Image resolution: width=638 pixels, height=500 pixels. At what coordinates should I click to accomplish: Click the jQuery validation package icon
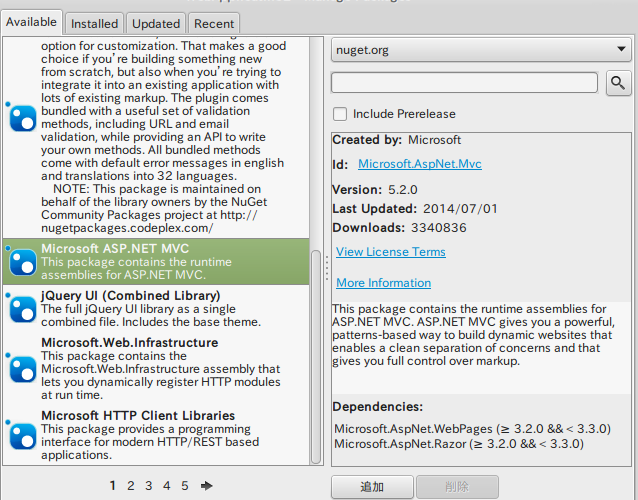click(x=23, y=118)
